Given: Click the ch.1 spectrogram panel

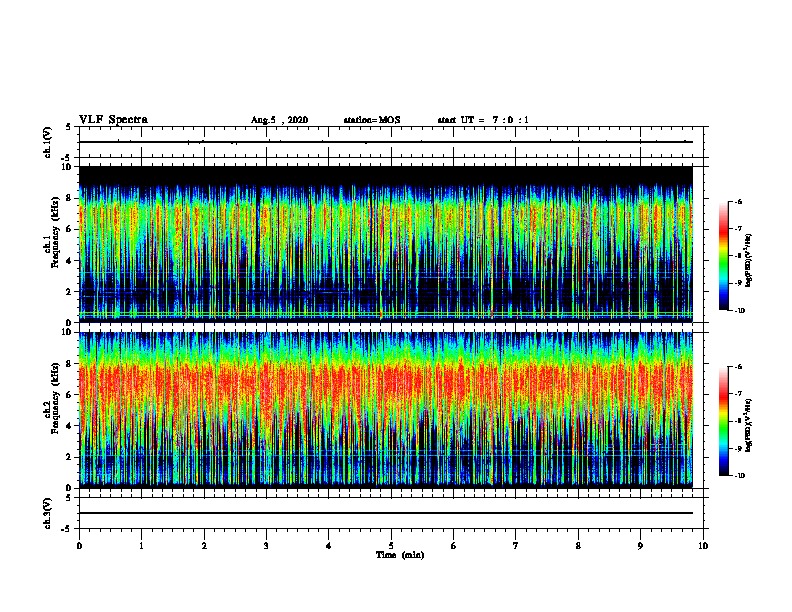Looking at the screenshot, I should pyautogui.click(x=386, y=244).
